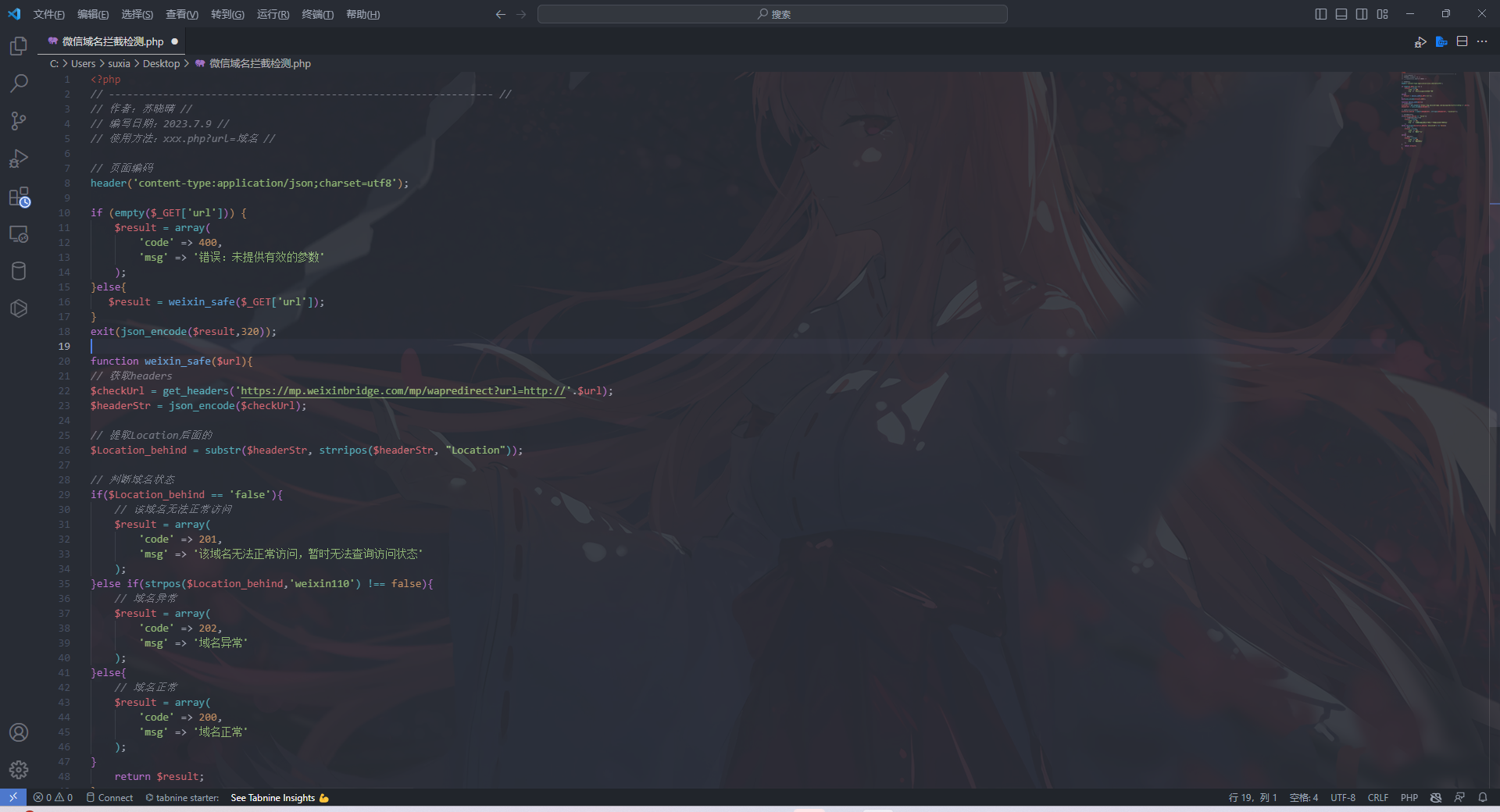Open the 终端(T) menu
This screenshot has width=1500, height=812.
click(x=317, y=14)
